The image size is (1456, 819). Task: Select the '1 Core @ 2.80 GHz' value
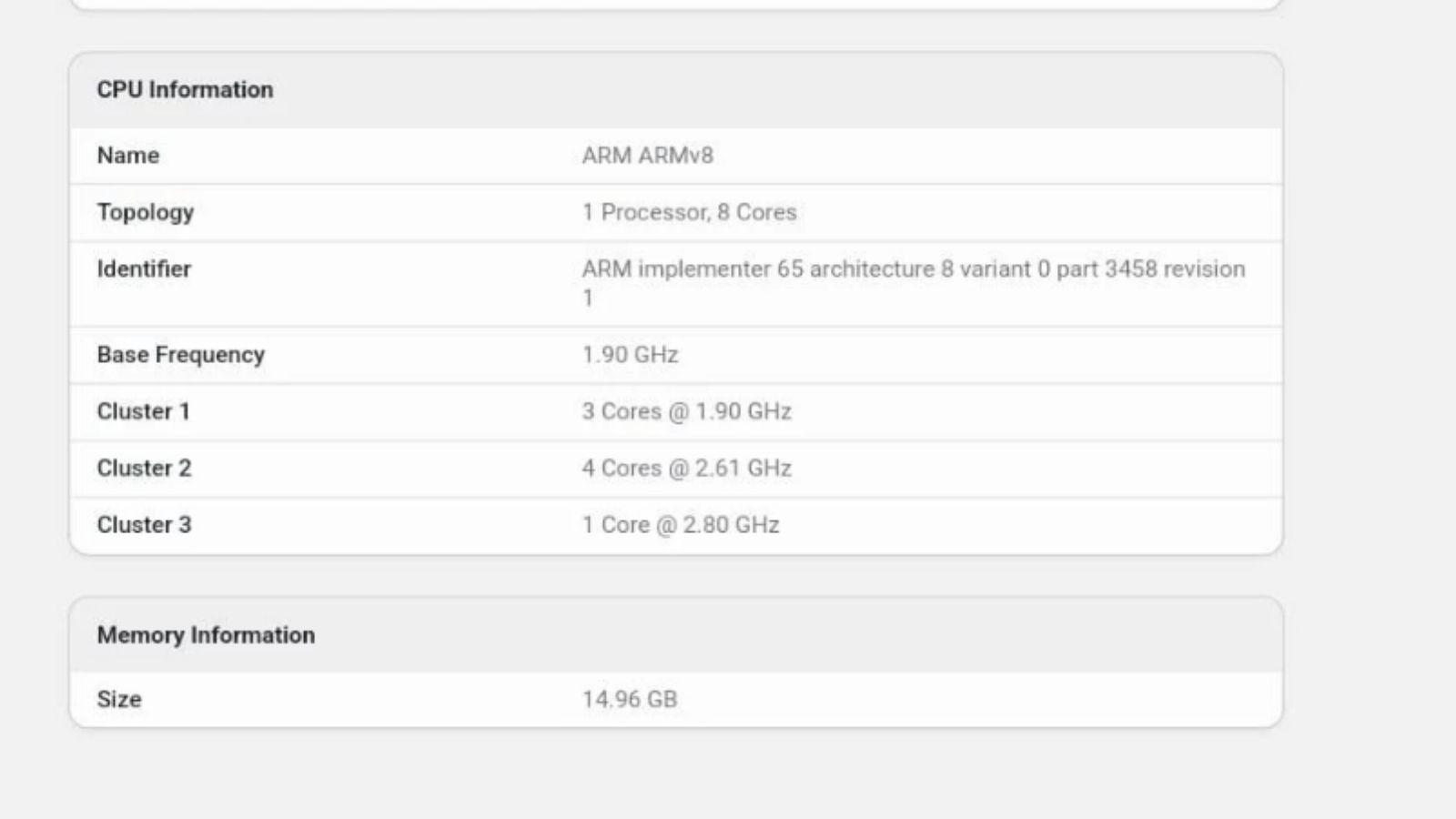point(680,525)
